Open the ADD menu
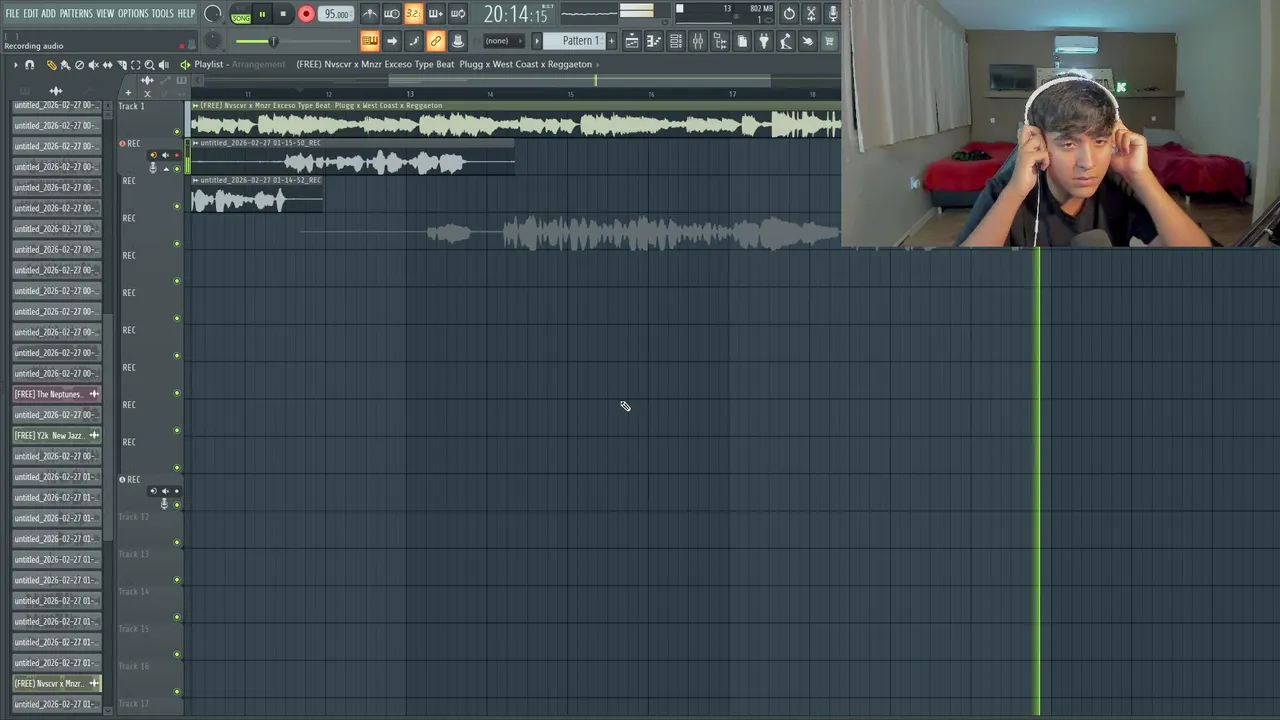This screenshot has height=720, width=1280. coord(48,13)
